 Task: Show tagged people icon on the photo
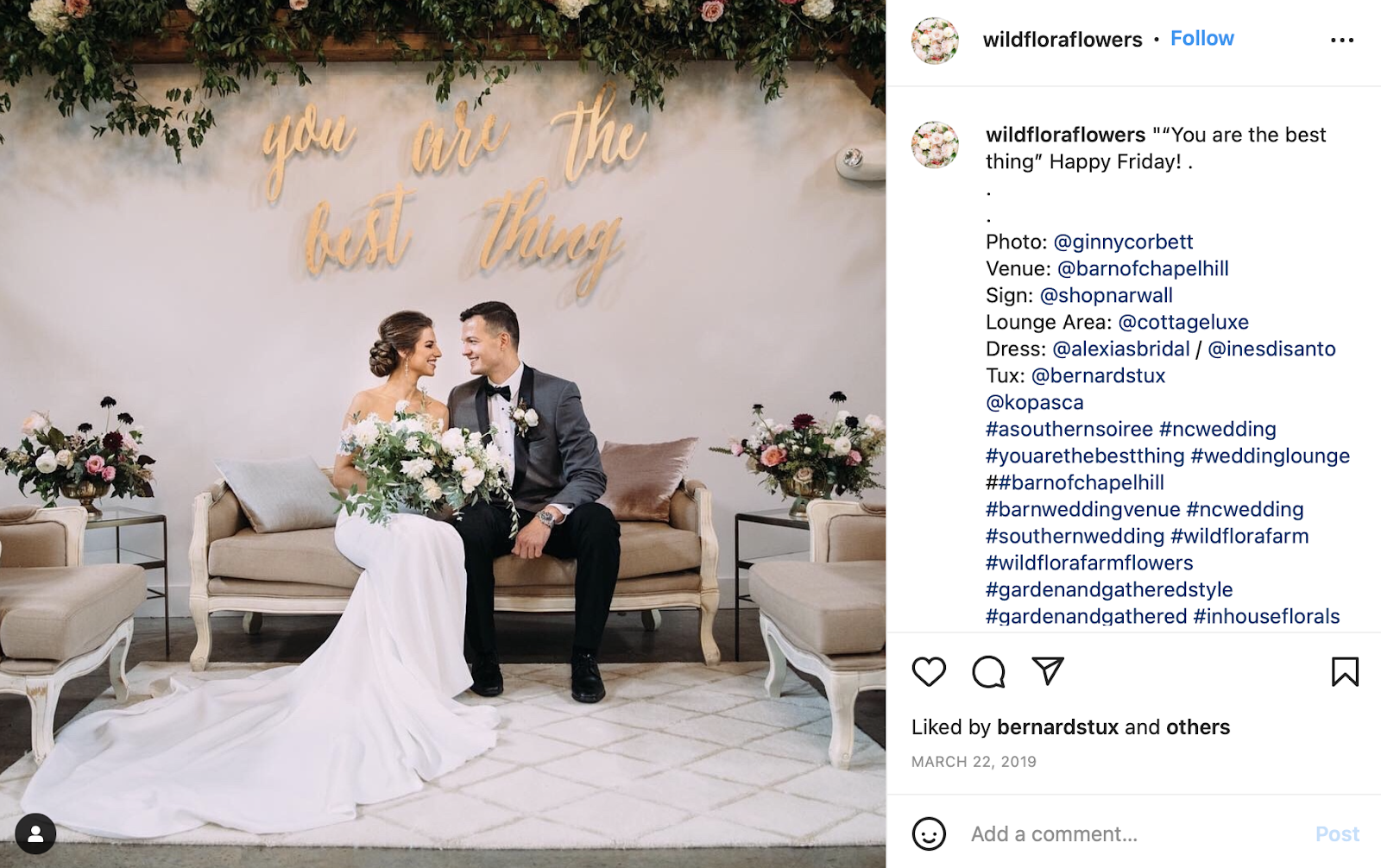[x=35, y=833]
